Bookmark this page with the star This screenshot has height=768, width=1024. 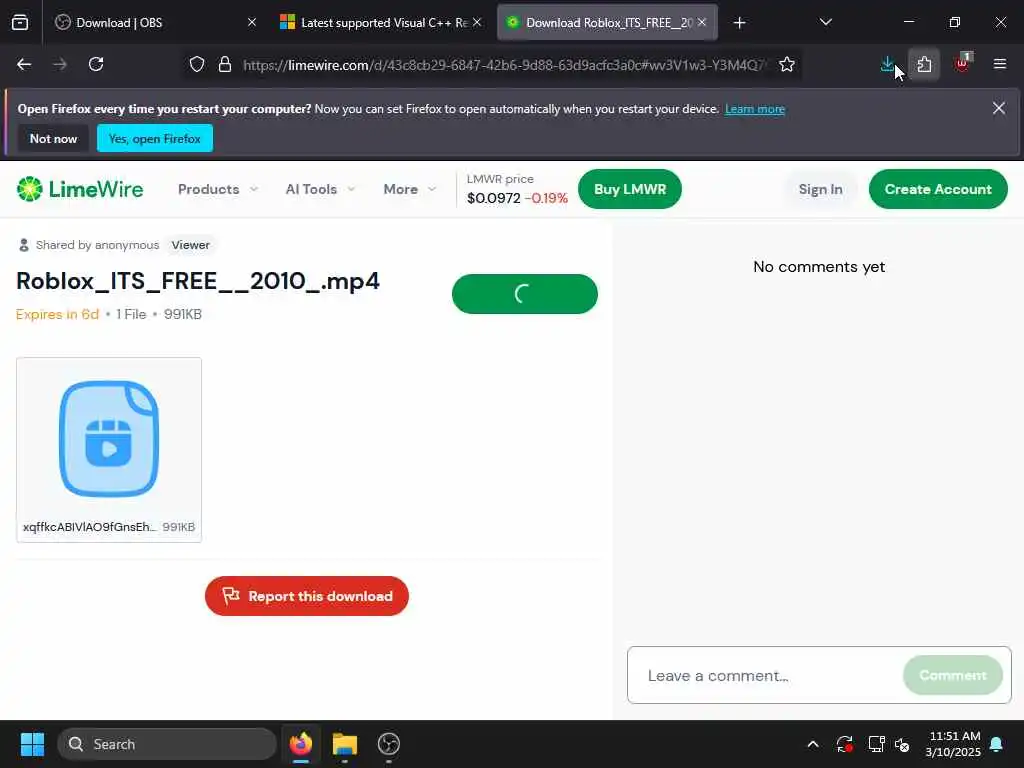point(787,64)
